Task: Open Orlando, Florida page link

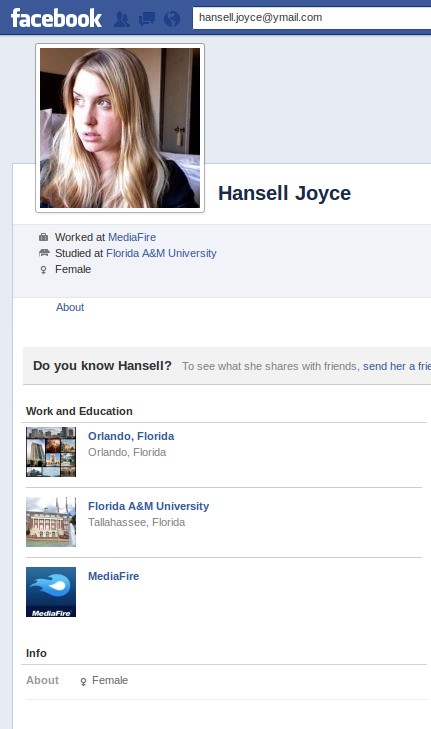Action: [131, 436]
